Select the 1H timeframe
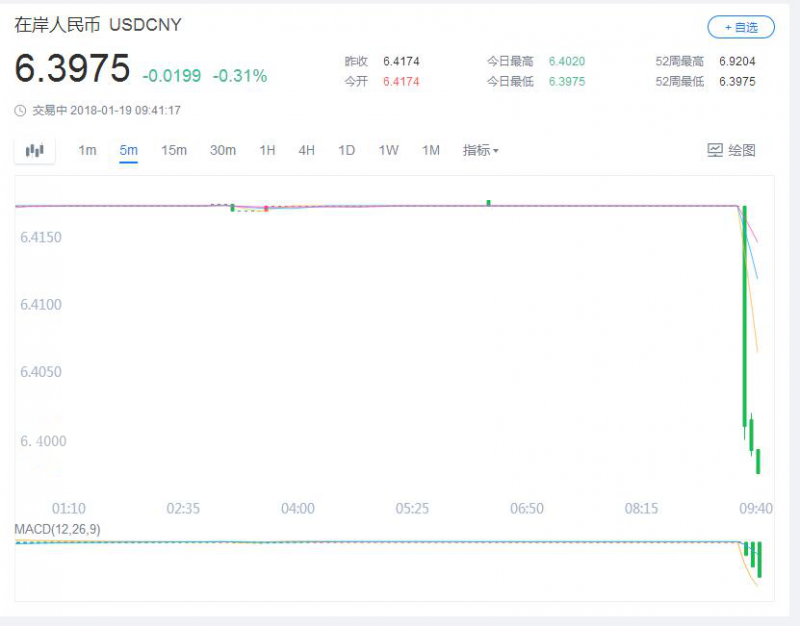Viewport: 800px width, 626px height. 267,151
